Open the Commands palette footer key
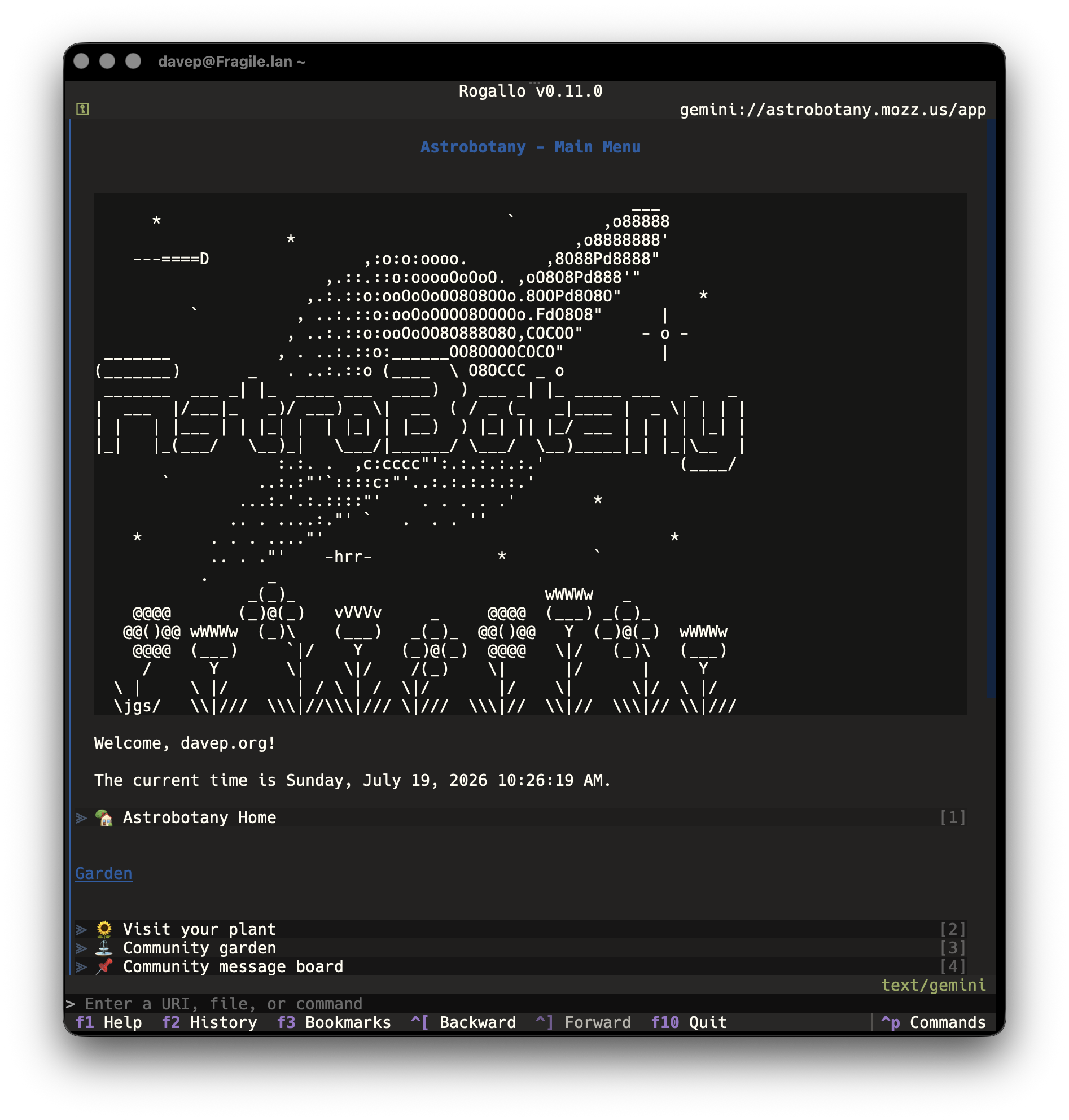The width and height of the screenshot is (1069, 1120). tap(934, 1022)
